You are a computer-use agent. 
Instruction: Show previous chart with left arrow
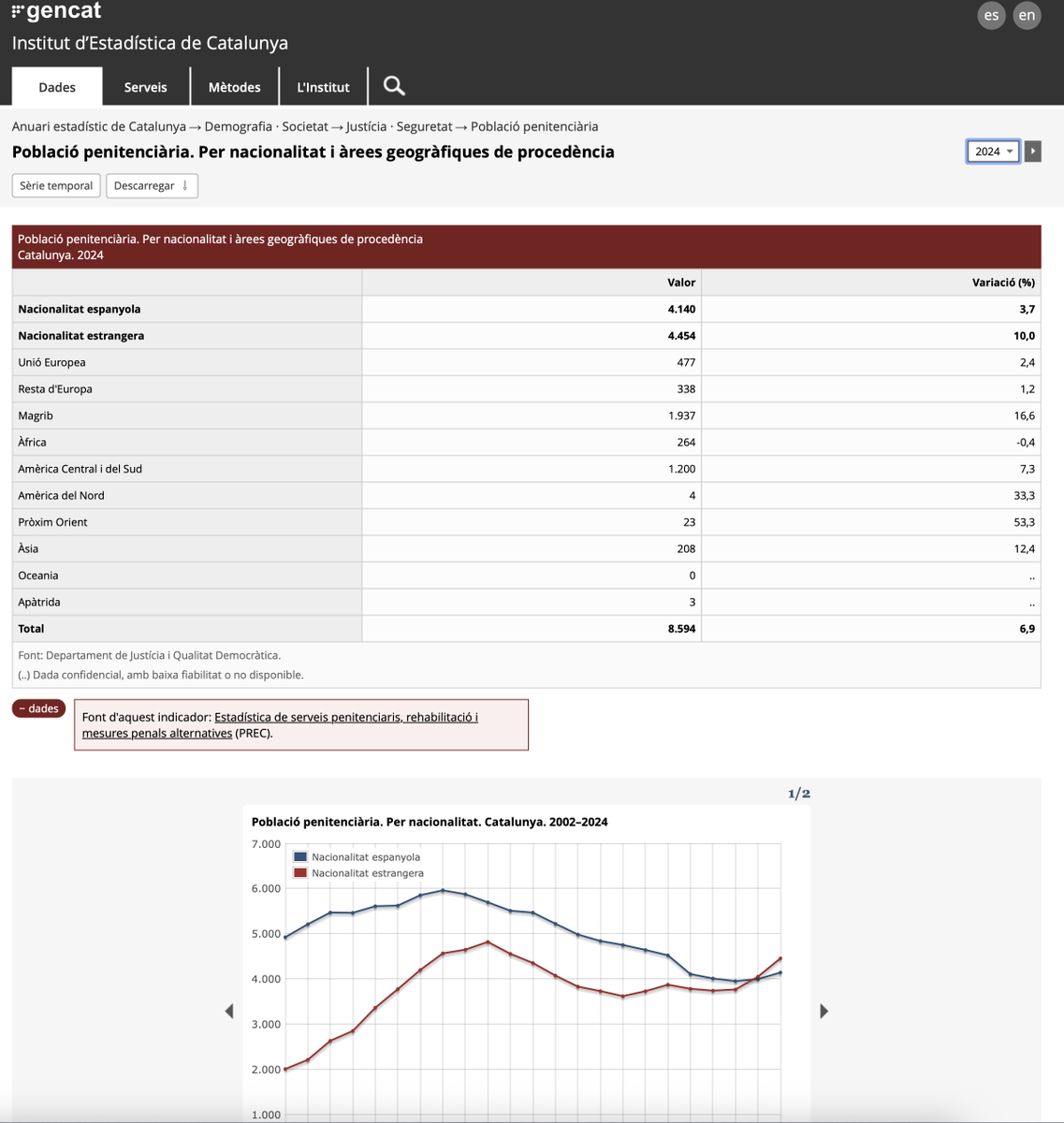point(229,1011)
